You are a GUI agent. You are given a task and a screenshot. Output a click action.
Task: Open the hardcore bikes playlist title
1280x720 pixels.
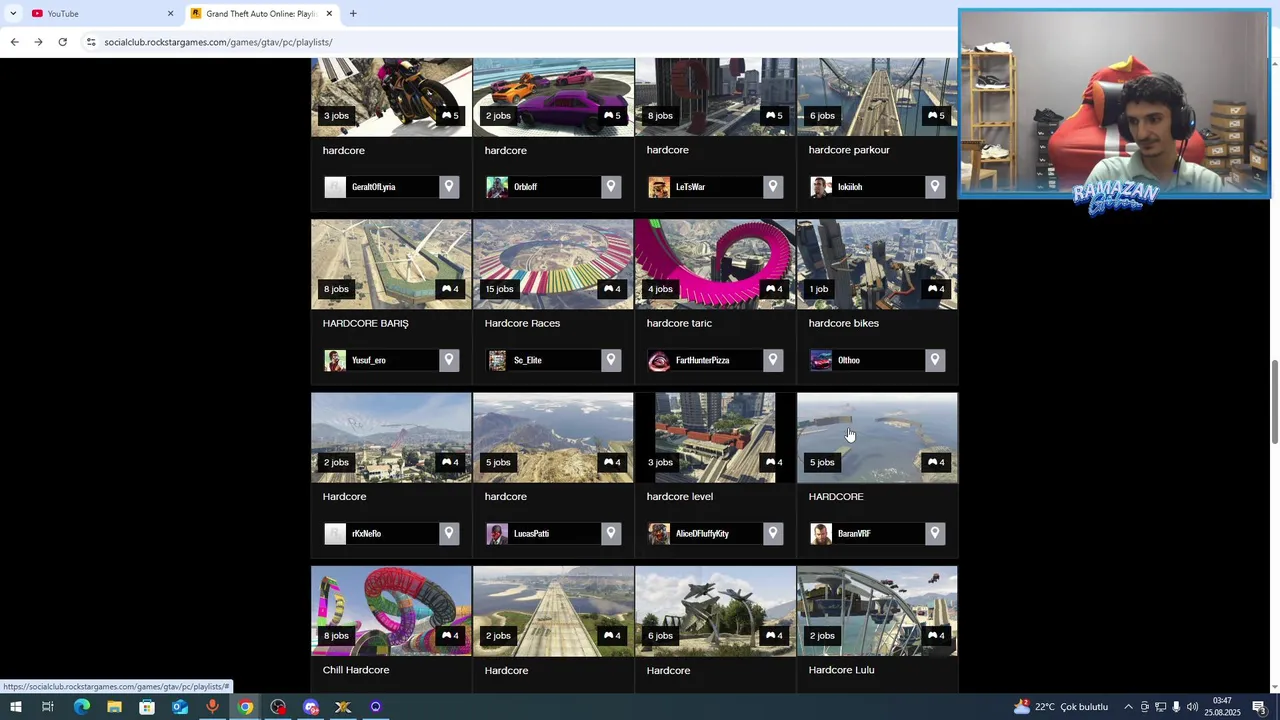tap(843, 323)
